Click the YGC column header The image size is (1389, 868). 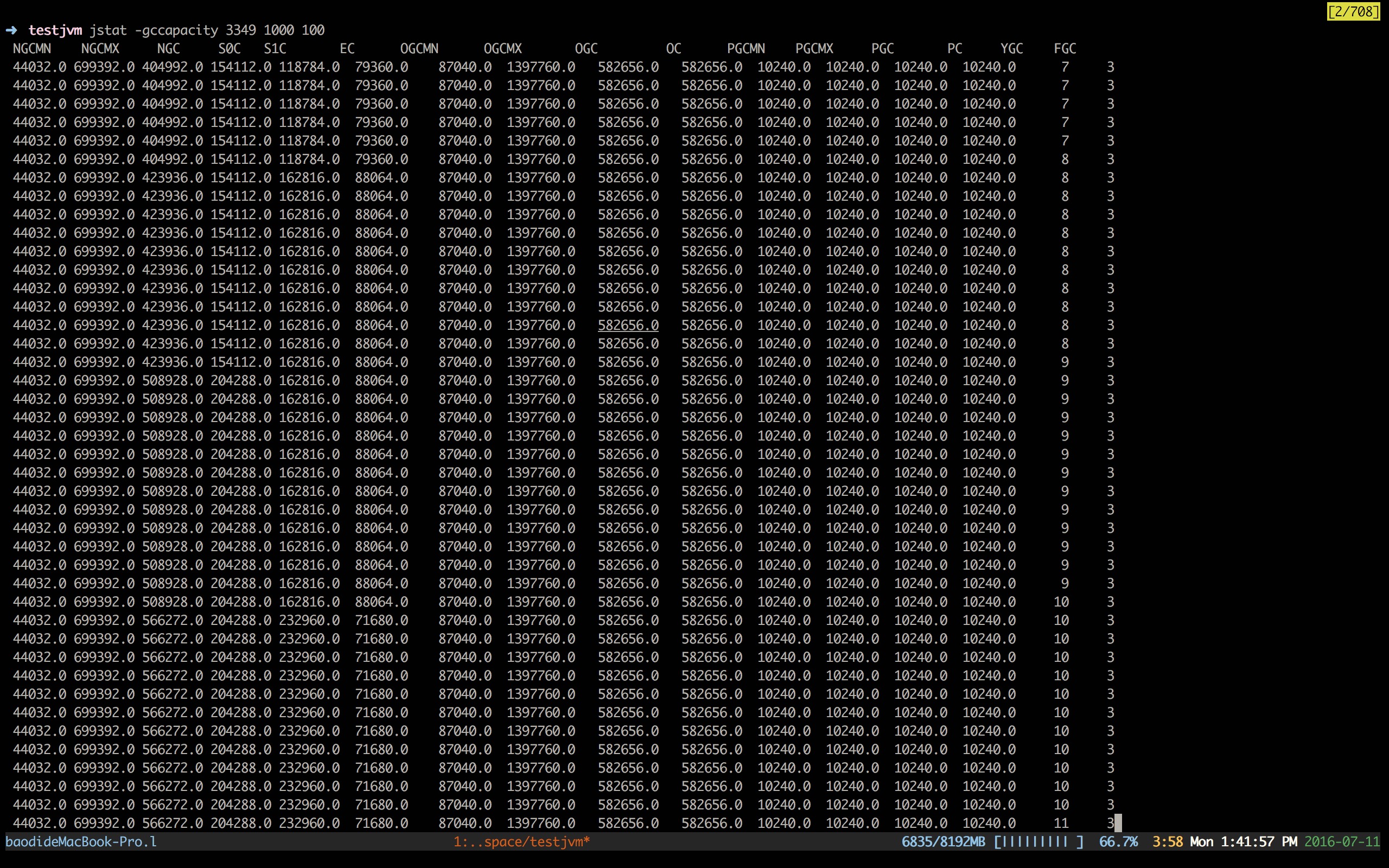click(1012, 49)
